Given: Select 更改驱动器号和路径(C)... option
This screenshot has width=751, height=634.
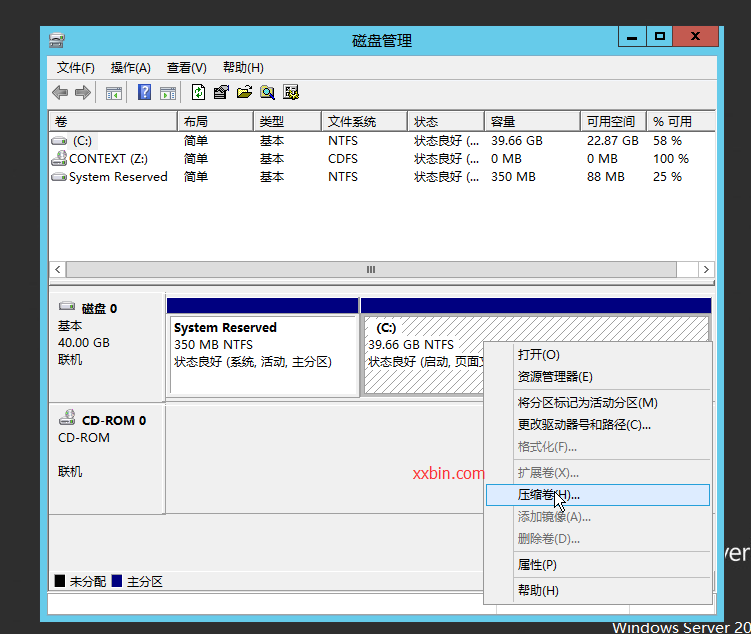Looking at the screenshot, I should coord(598,425).
